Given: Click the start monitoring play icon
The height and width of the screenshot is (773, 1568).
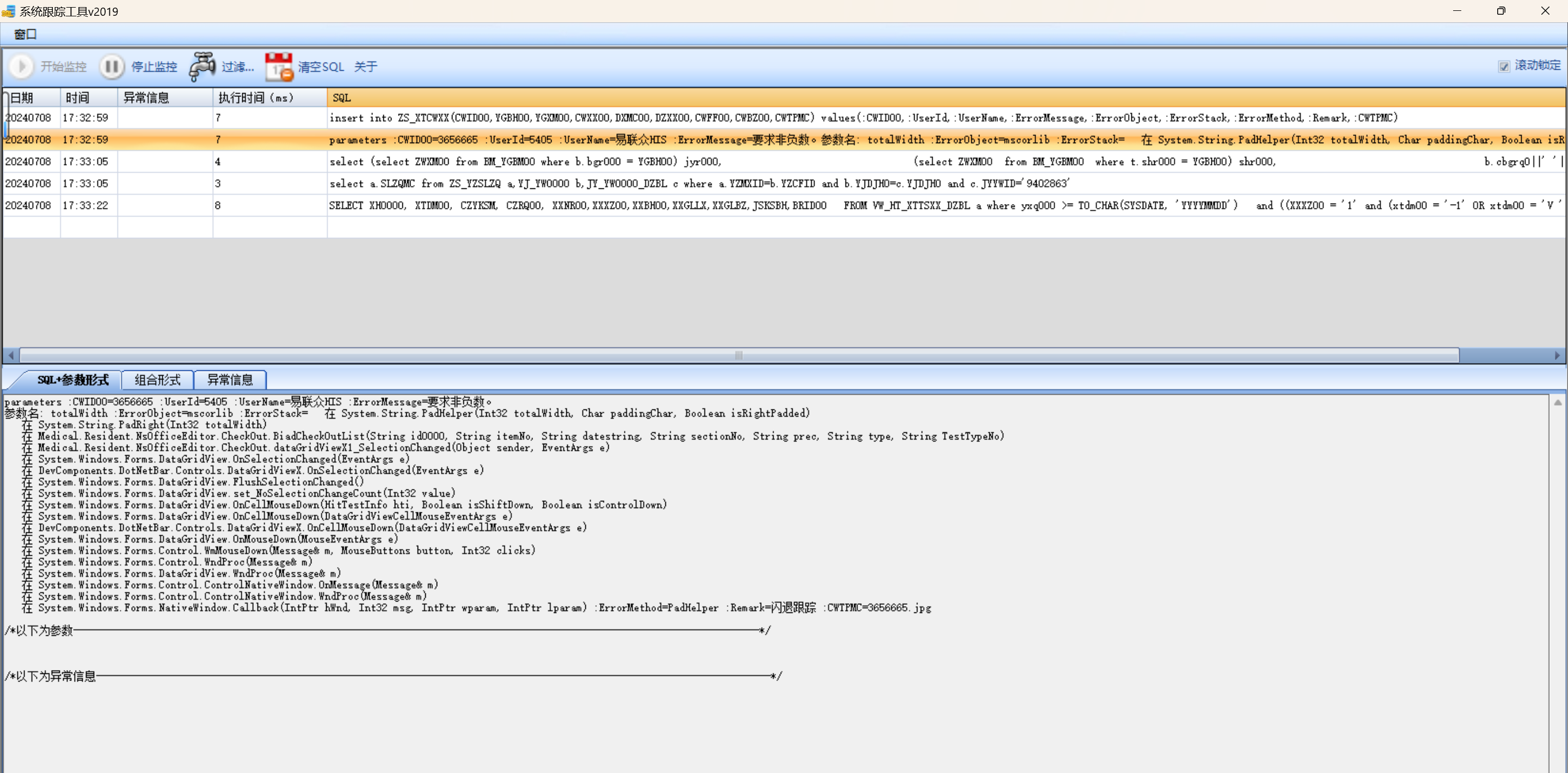Looking at the screenshot, I should 21,66.
